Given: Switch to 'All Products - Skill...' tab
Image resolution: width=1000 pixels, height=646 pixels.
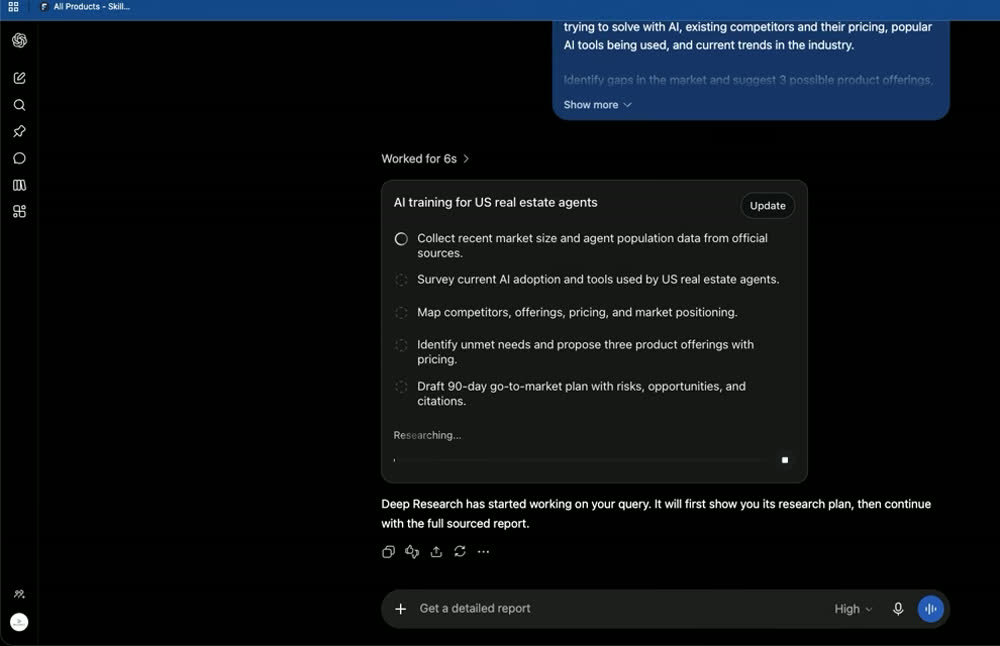Looking at the screenshot, I should (85, 6).
